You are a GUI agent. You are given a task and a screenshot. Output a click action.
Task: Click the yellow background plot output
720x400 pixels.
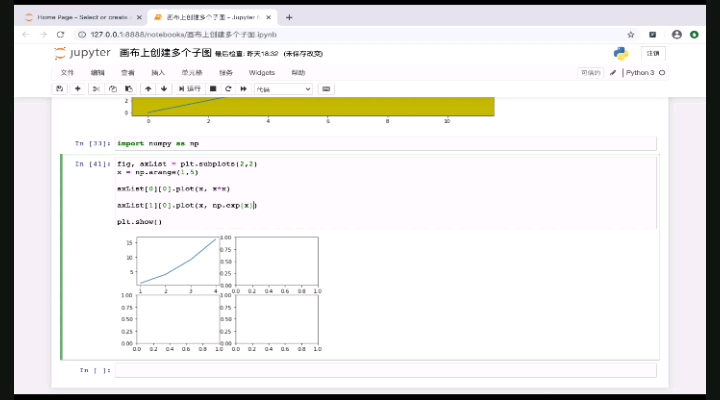(313, 107)
